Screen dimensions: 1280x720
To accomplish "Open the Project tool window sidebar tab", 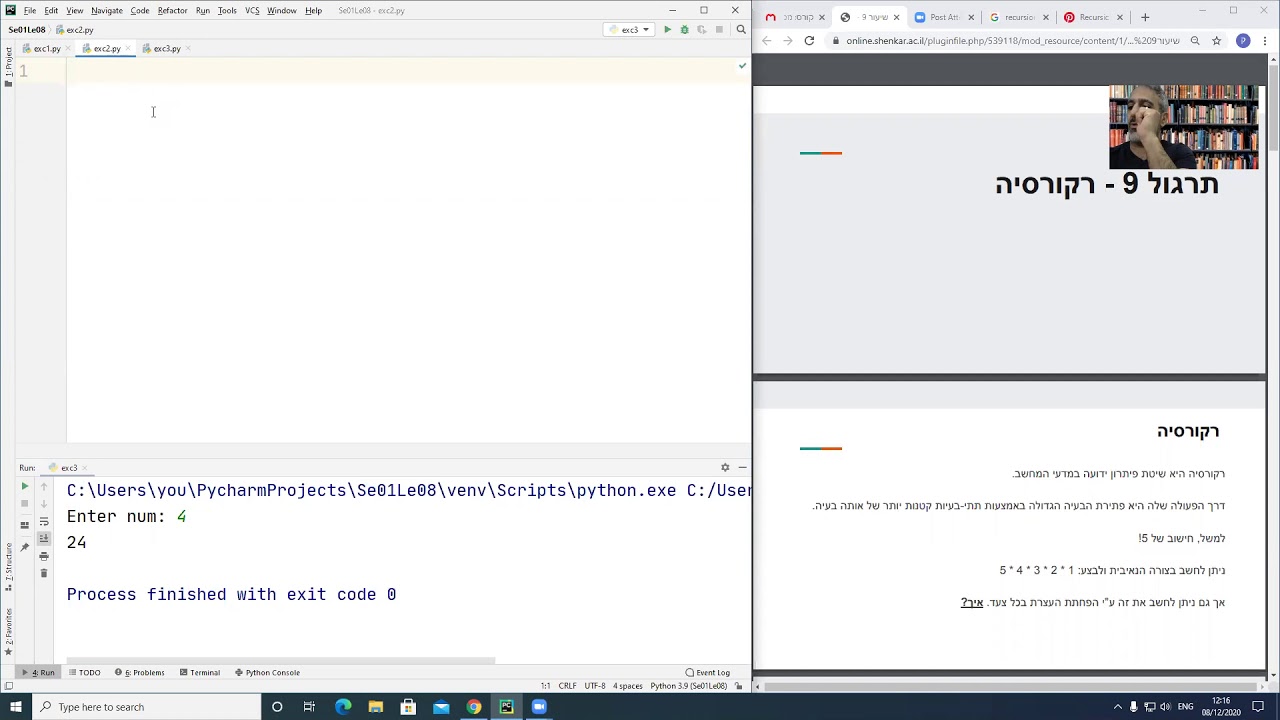I will pos(8,66).
